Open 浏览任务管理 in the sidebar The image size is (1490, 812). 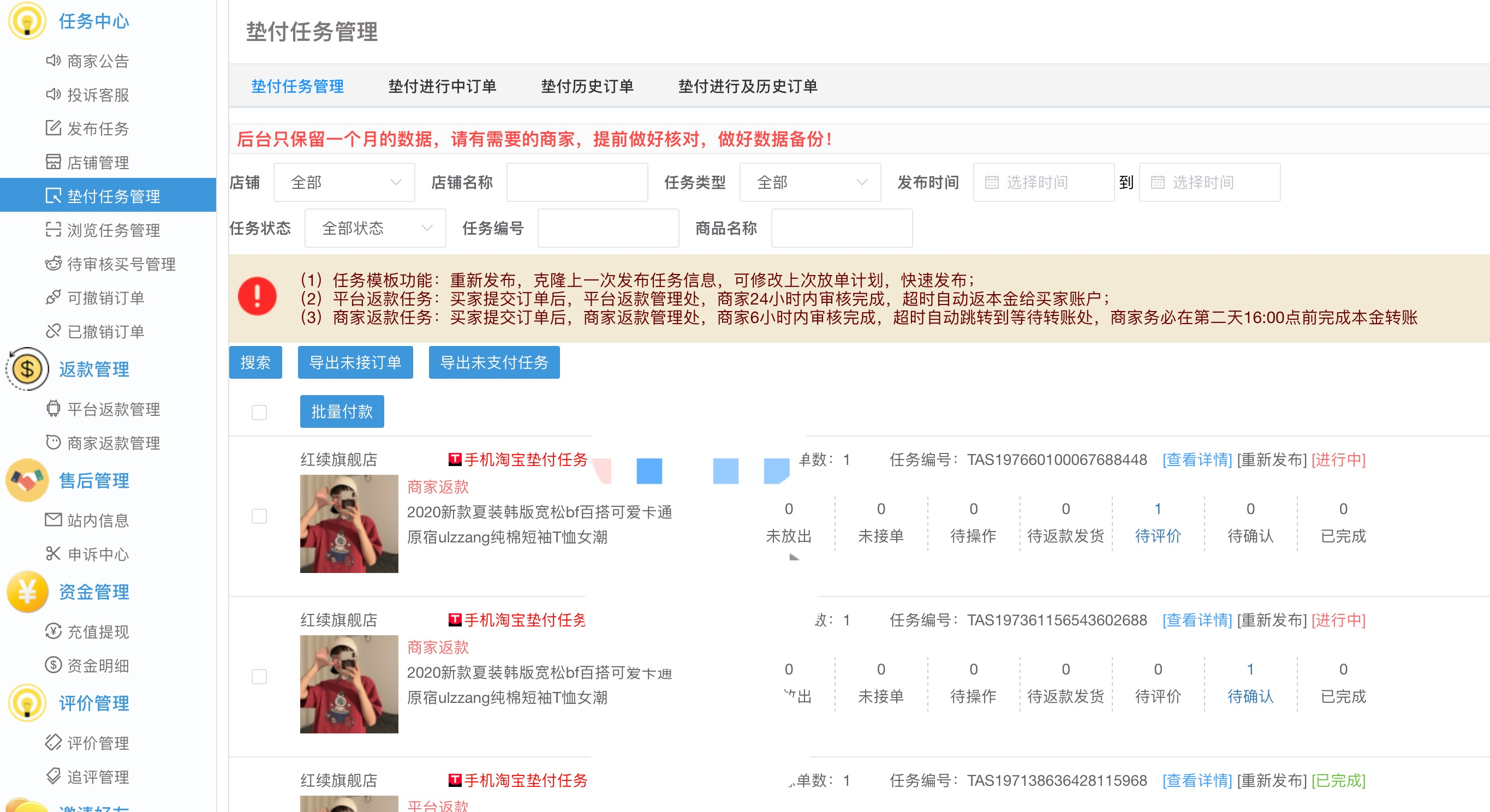coord(108,230)
